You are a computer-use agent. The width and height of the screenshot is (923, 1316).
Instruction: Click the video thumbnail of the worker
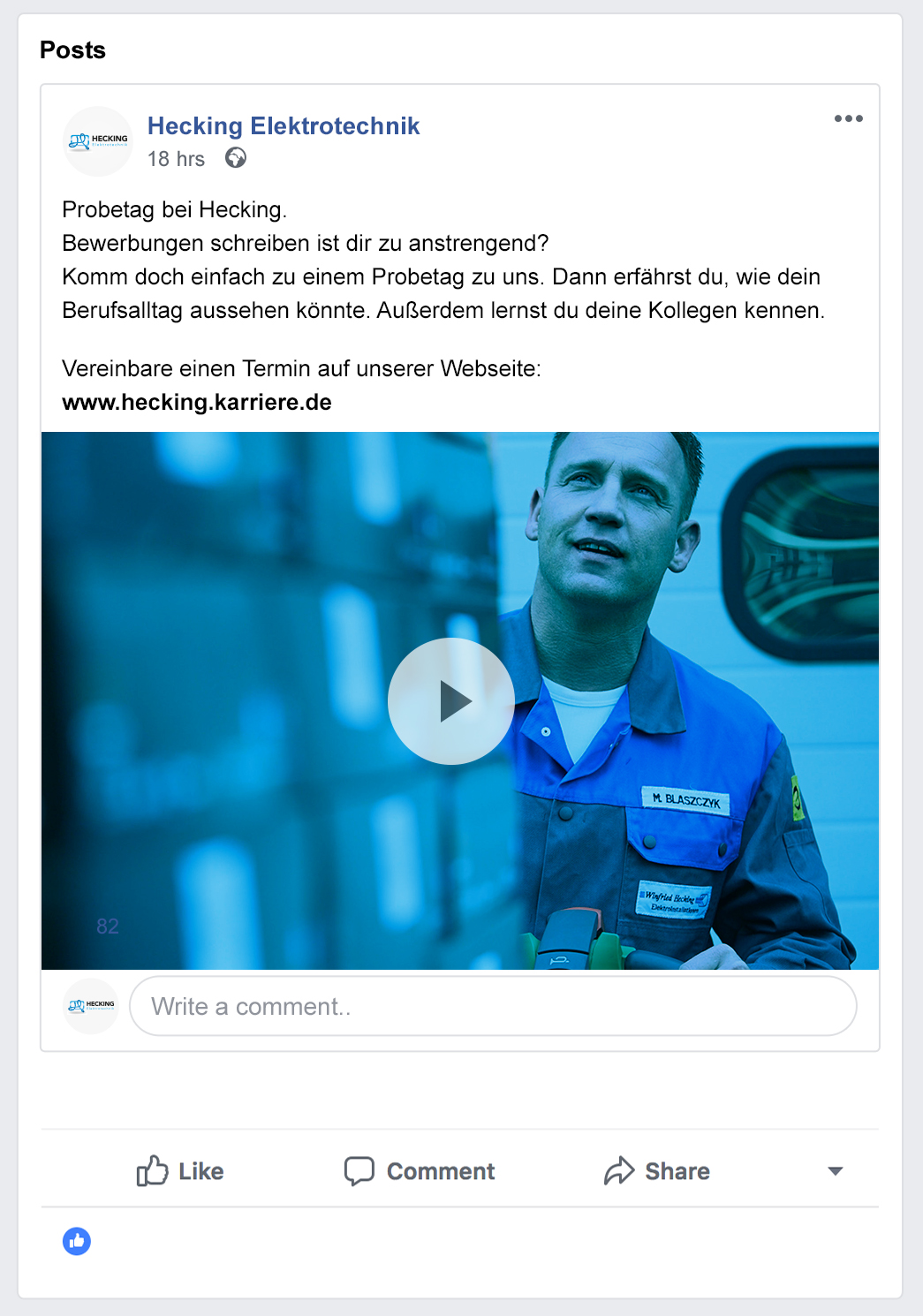point(460,700)
